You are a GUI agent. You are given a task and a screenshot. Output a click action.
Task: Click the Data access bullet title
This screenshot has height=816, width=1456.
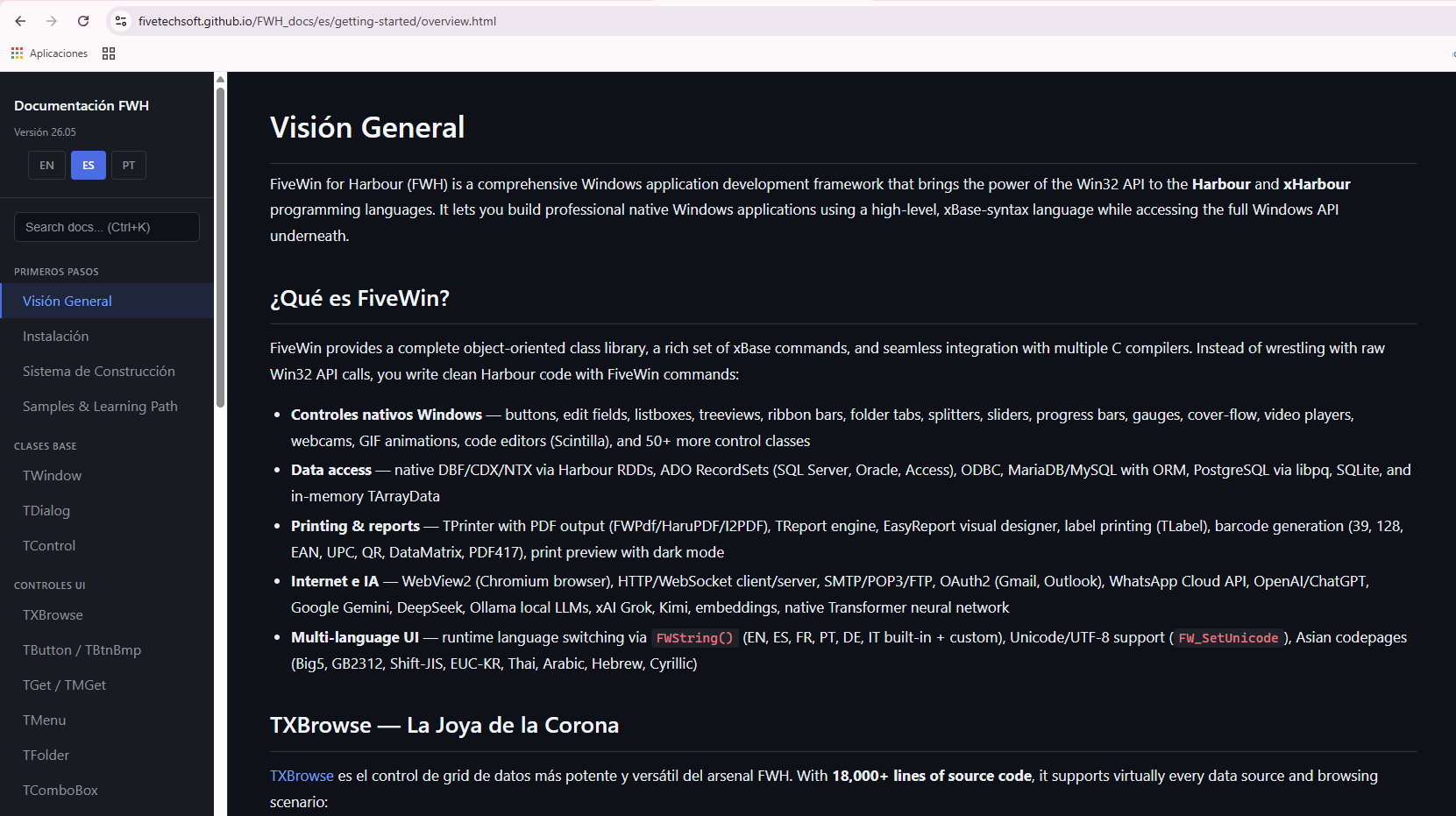331,470
